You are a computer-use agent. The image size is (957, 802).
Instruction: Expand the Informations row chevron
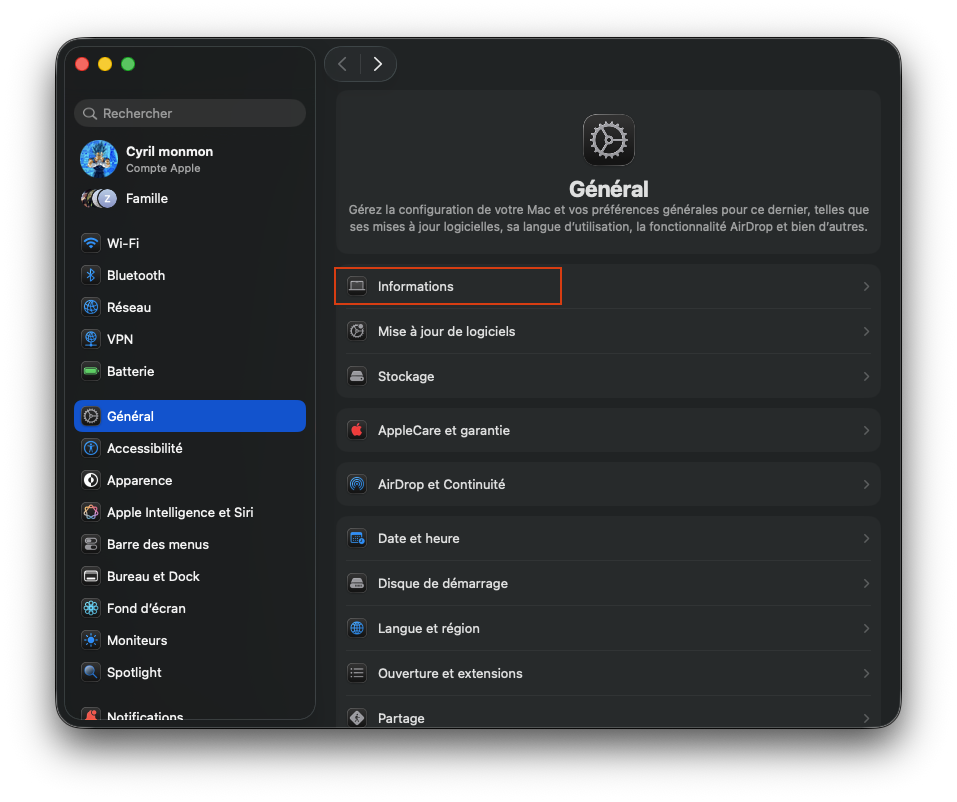click(x=866, y=286)
